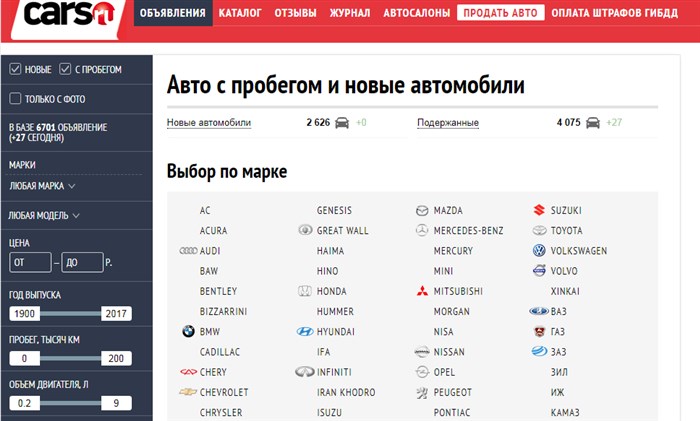Click the Mitsubishi logo icon
The image size is (700, 421).
click(422, 291)
